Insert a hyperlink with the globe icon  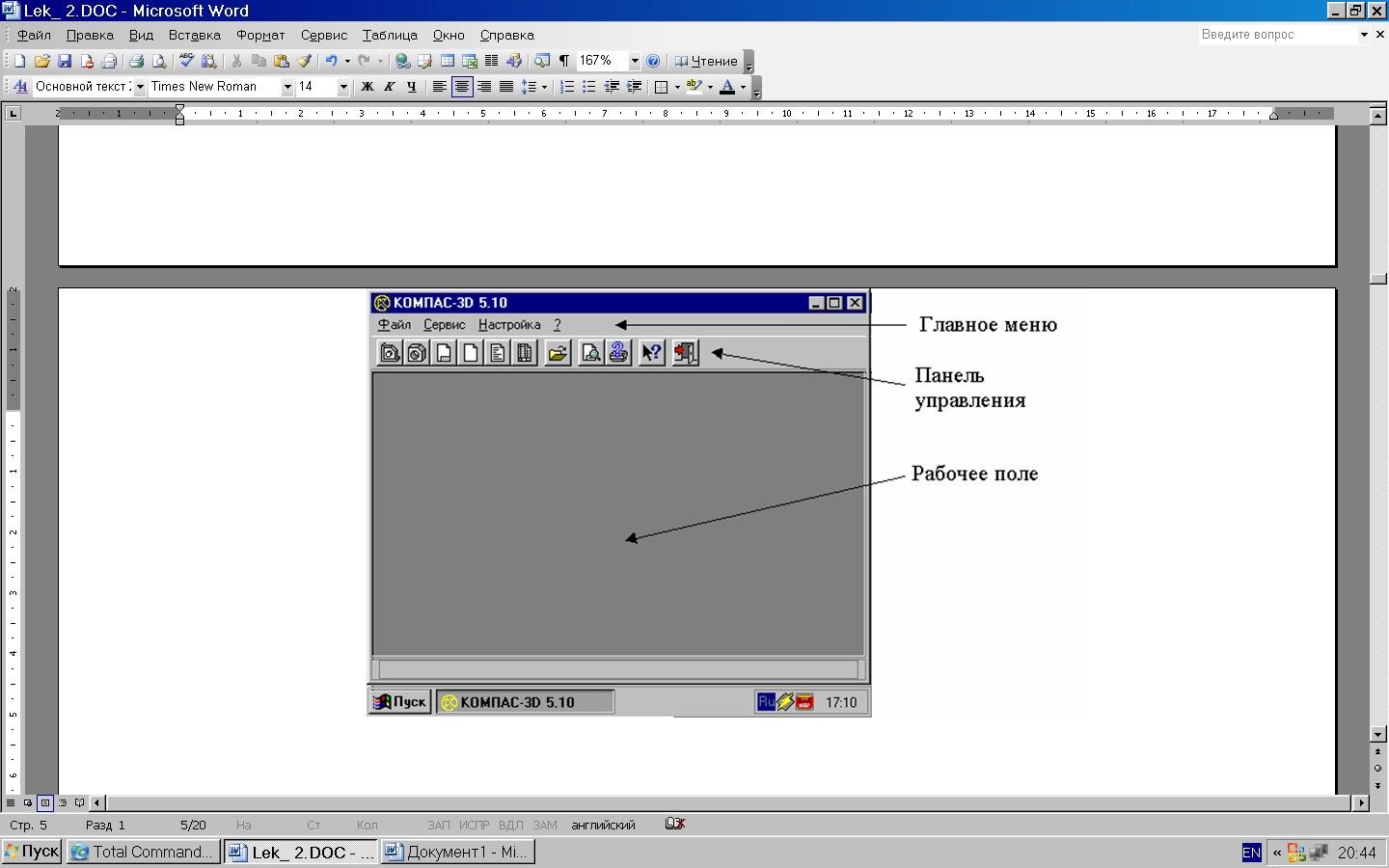(x=402, y=61)
